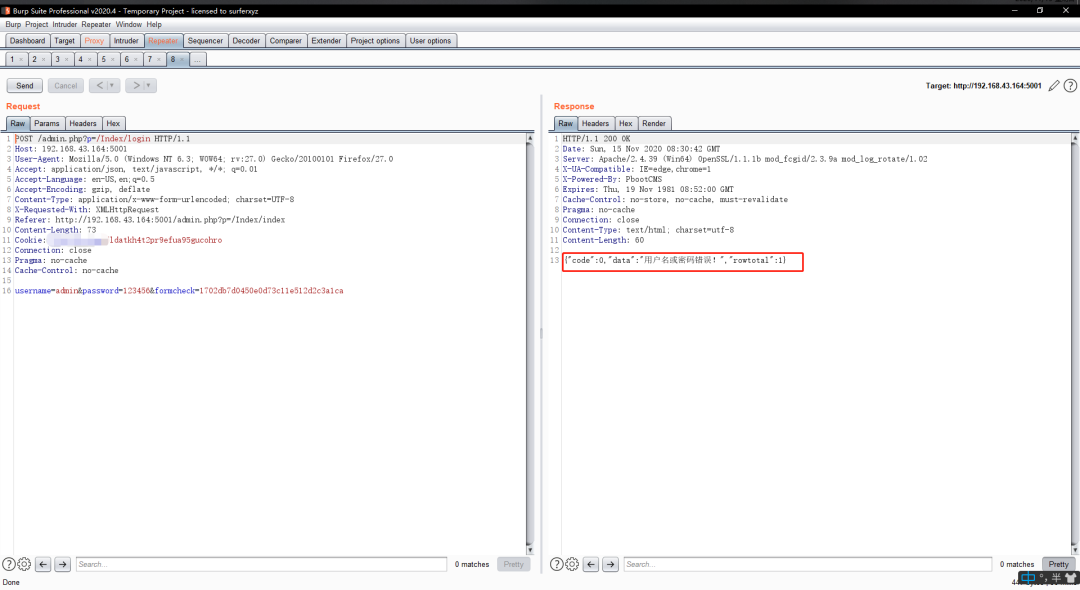Viewport: 1080px width, 590px height.
Task: Open the Sequencer tab
Action: click(x=205, y=41)
